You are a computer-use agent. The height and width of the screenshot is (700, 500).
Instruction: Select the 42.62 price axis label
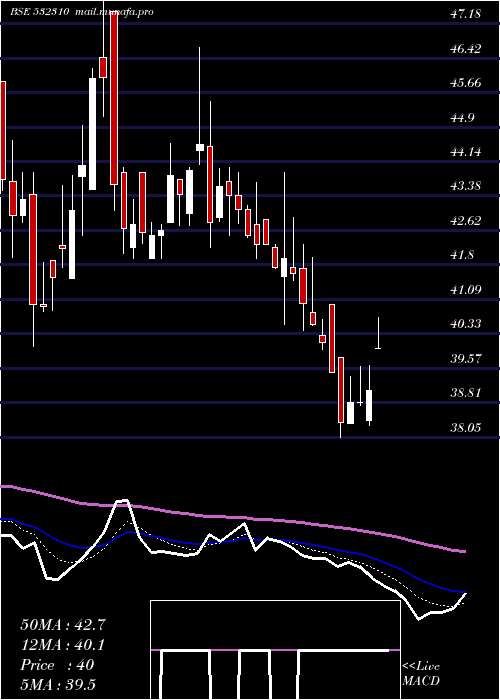click(x=466, y=221)
